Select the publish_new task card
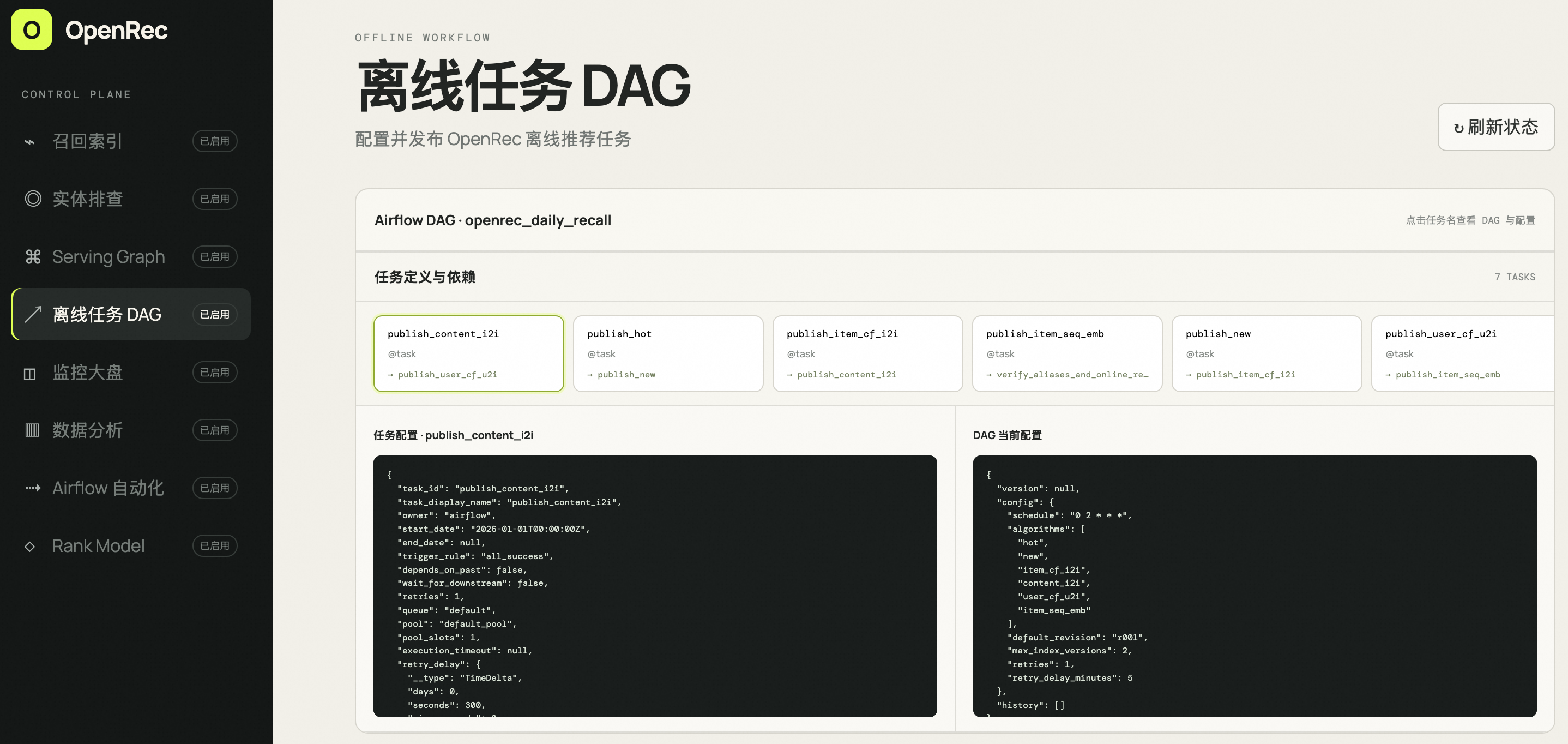Image resolution: width=1568 pixels, height=744 pixels. 1267,354
